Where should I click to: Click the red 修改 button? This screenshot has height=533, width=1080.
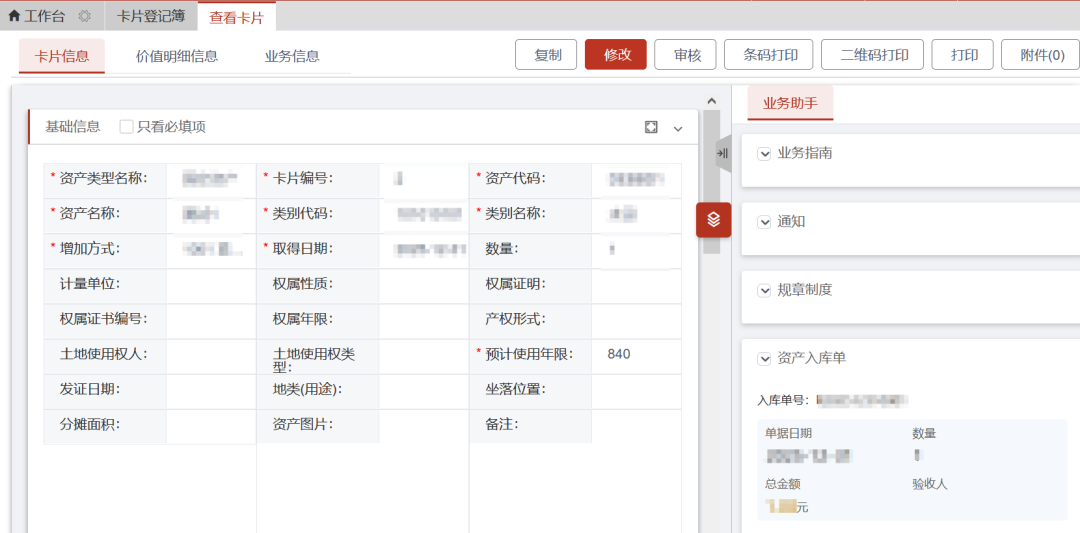616,55
